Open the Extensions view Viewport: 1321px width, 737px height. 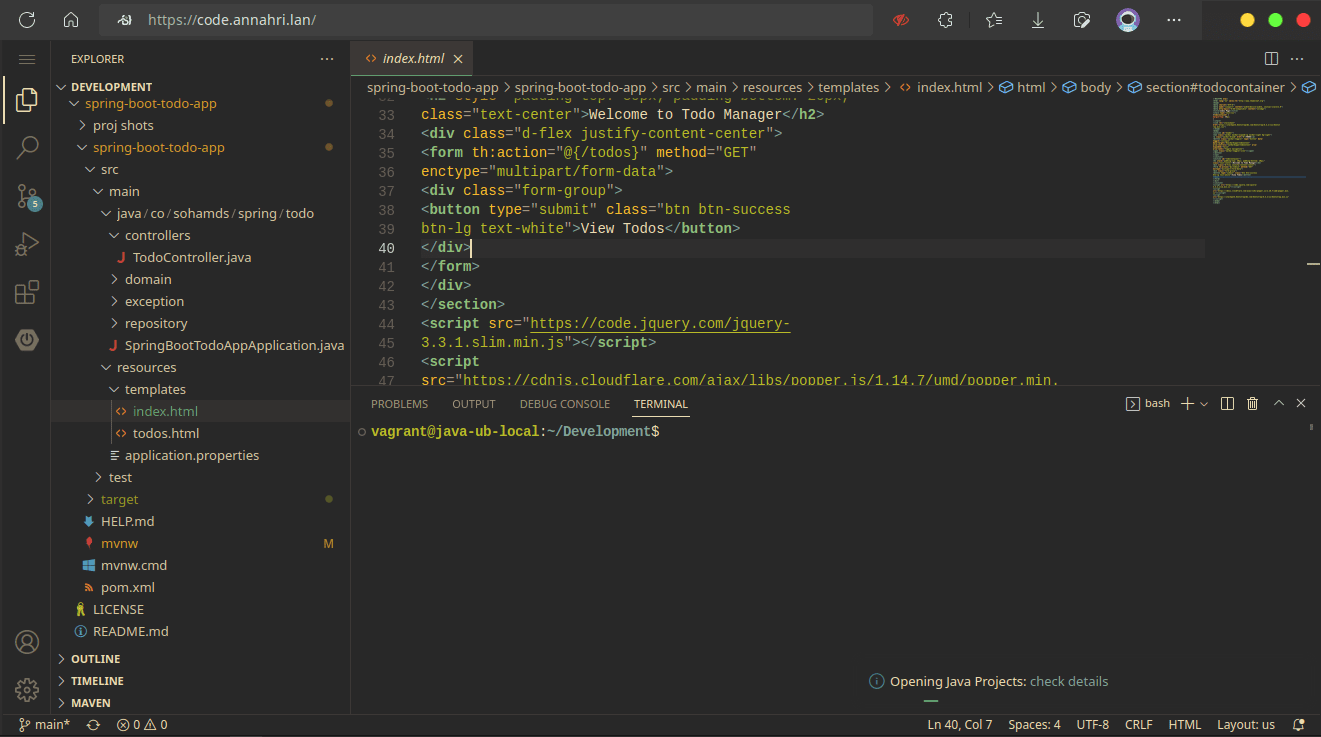click(x=27, y=292)
